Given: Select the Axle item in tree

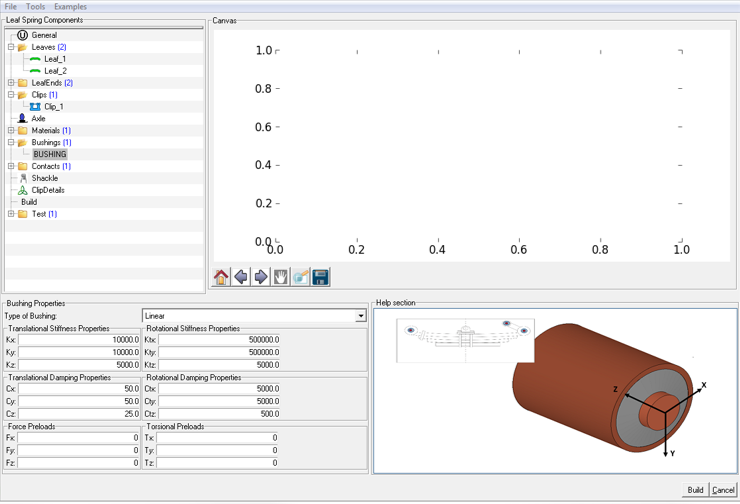Looking at the screenshot, I should (38, 118).
